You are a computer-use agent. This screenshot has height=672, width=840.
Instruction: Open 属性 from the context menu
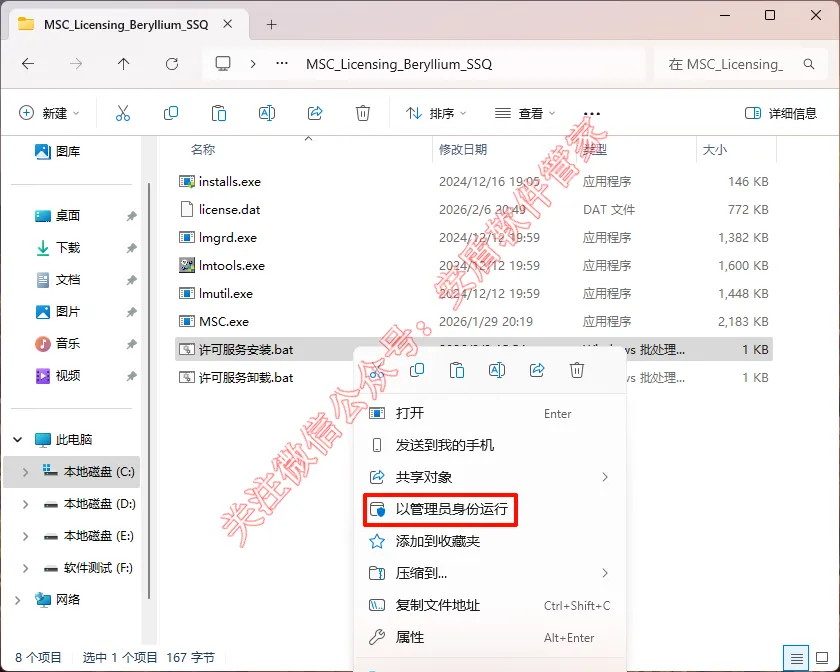click(490, 638)
